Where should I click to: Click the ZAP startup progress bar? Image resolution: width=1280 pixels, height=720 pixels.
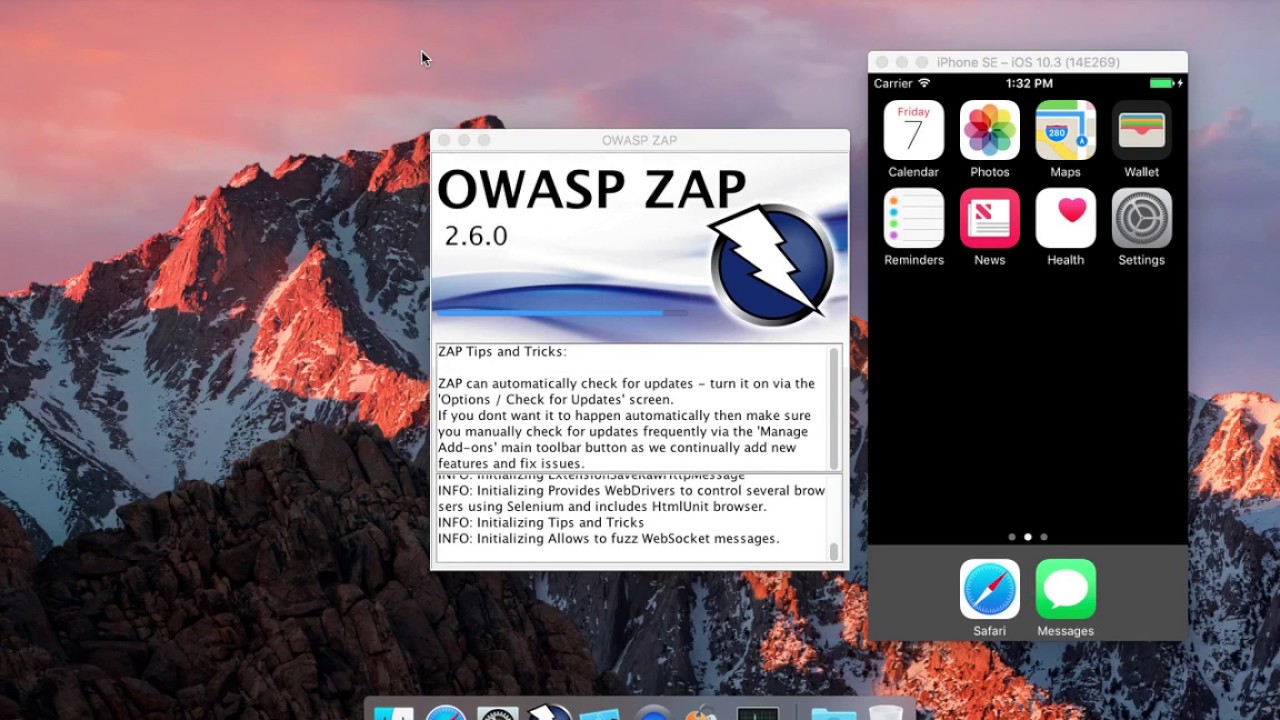[561, 313]
